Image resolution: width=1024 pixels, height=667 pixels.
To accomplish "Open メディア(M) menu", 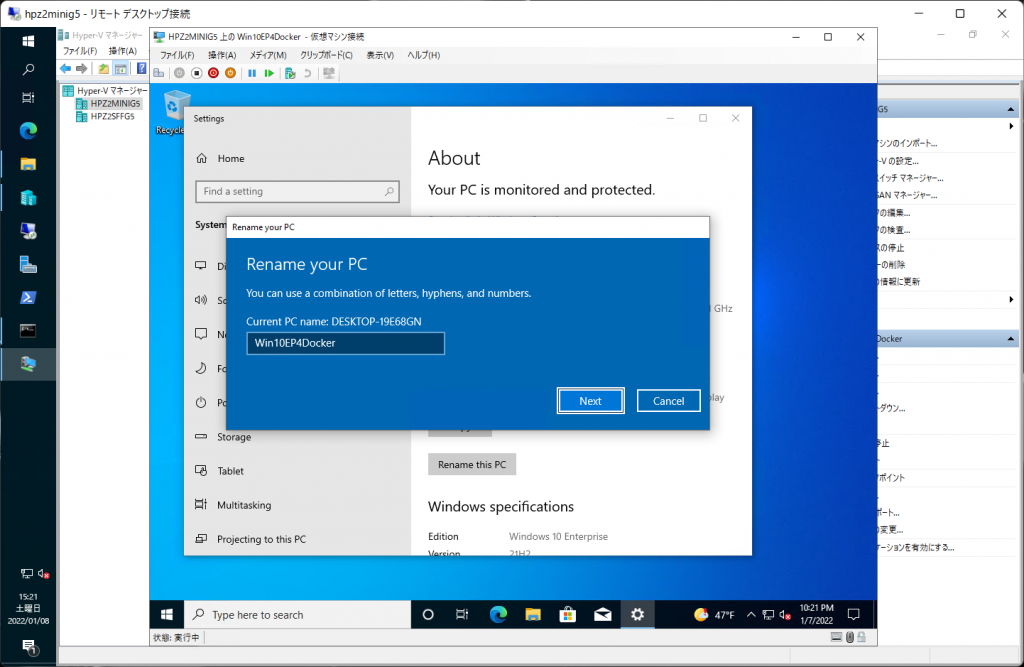I will point(268,56).
